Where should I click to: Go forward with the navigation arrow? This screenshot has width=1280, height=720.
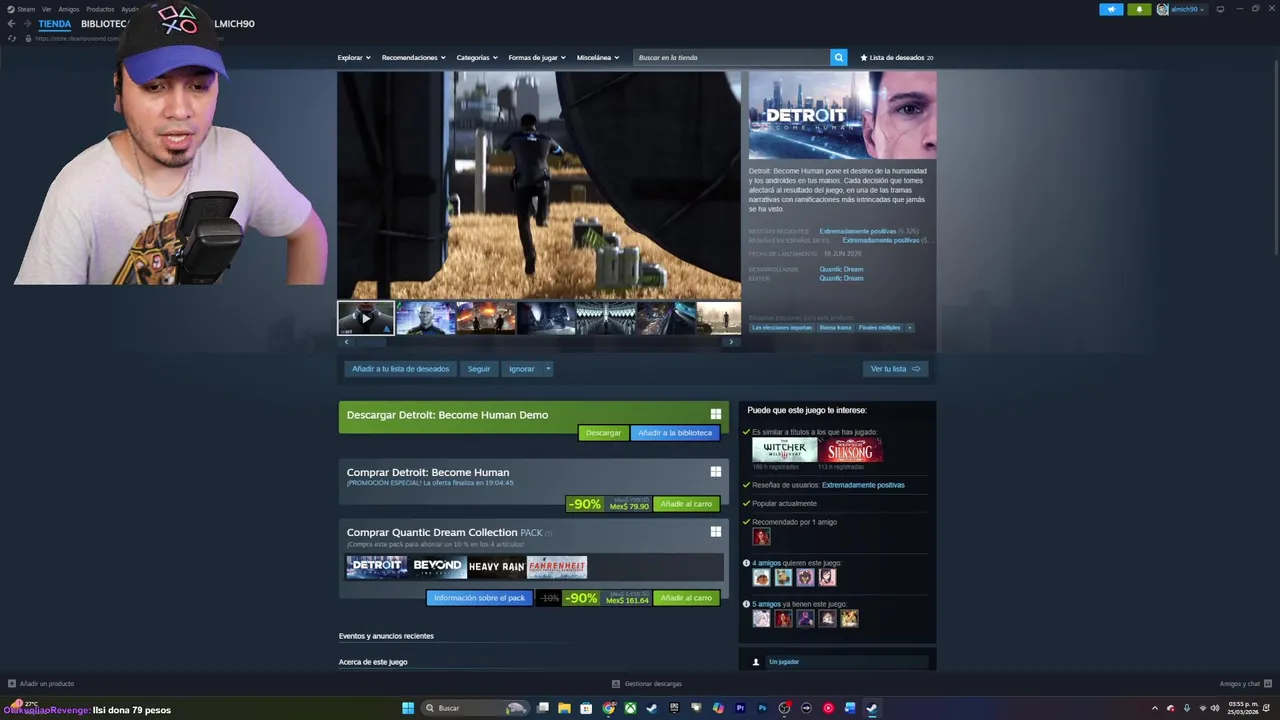point(27,23)
